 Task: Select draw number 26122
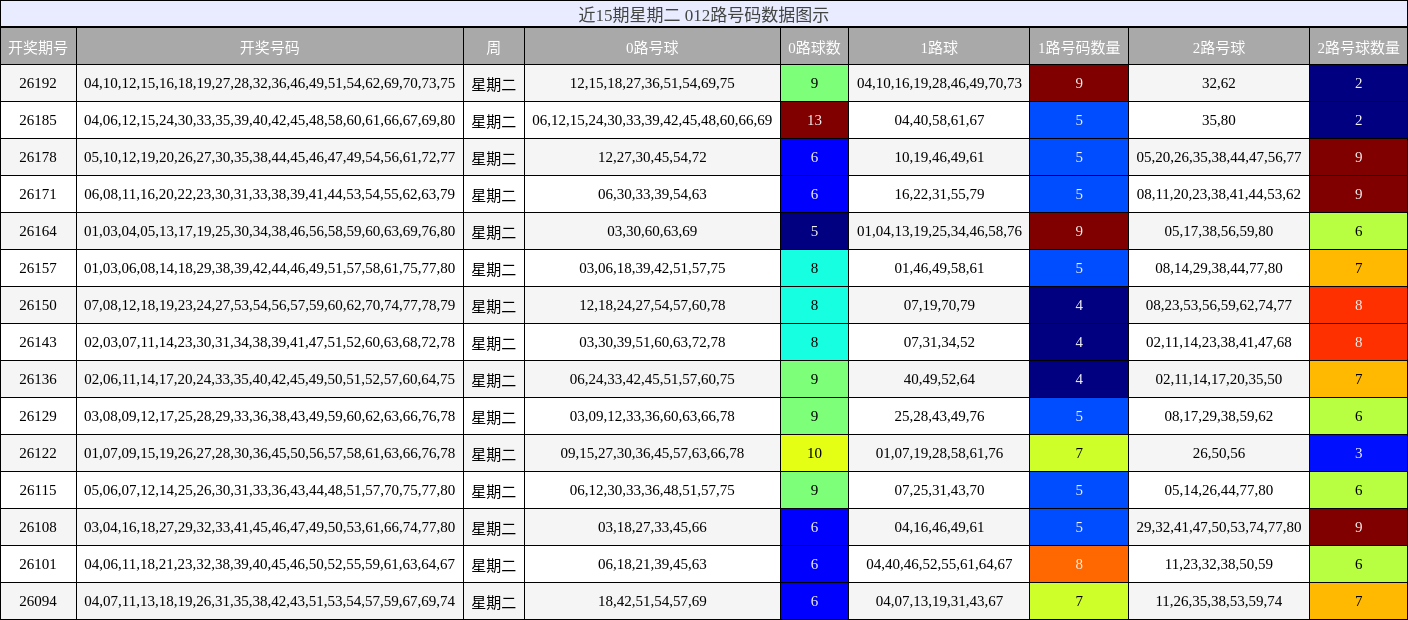pos(38,453)
